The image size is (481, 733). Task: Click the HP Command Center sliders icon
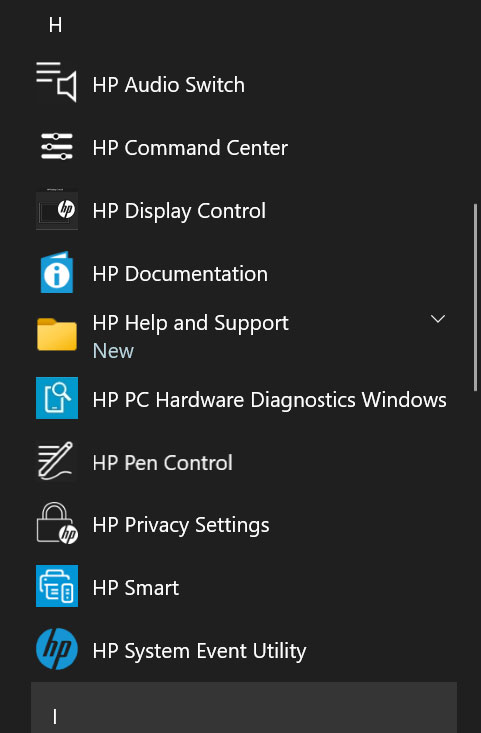pos(57,146)
